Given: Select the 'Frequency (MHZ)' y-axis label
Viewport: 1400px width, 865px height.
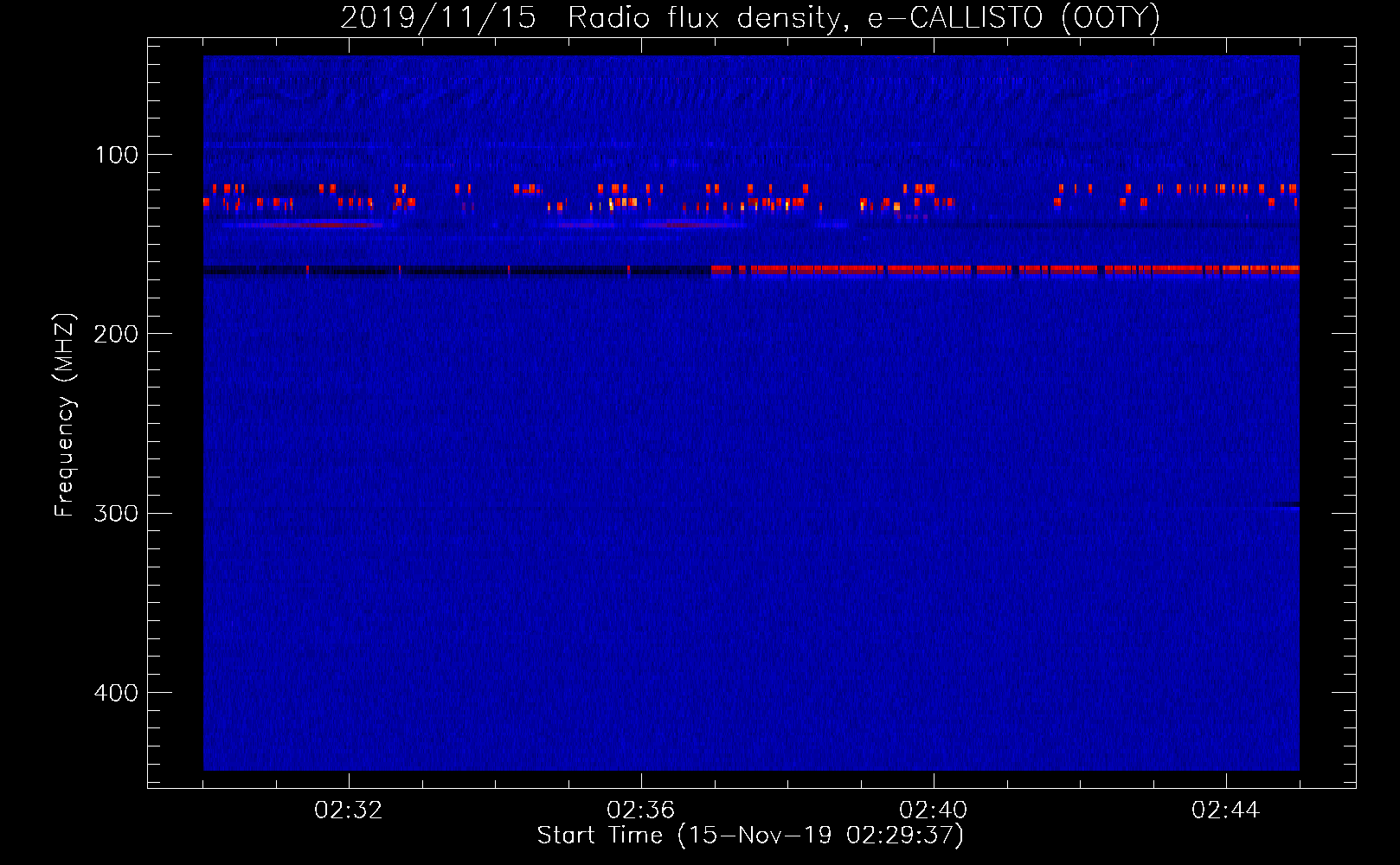Looking at the screenshot, I should click(x=65, y=415).
